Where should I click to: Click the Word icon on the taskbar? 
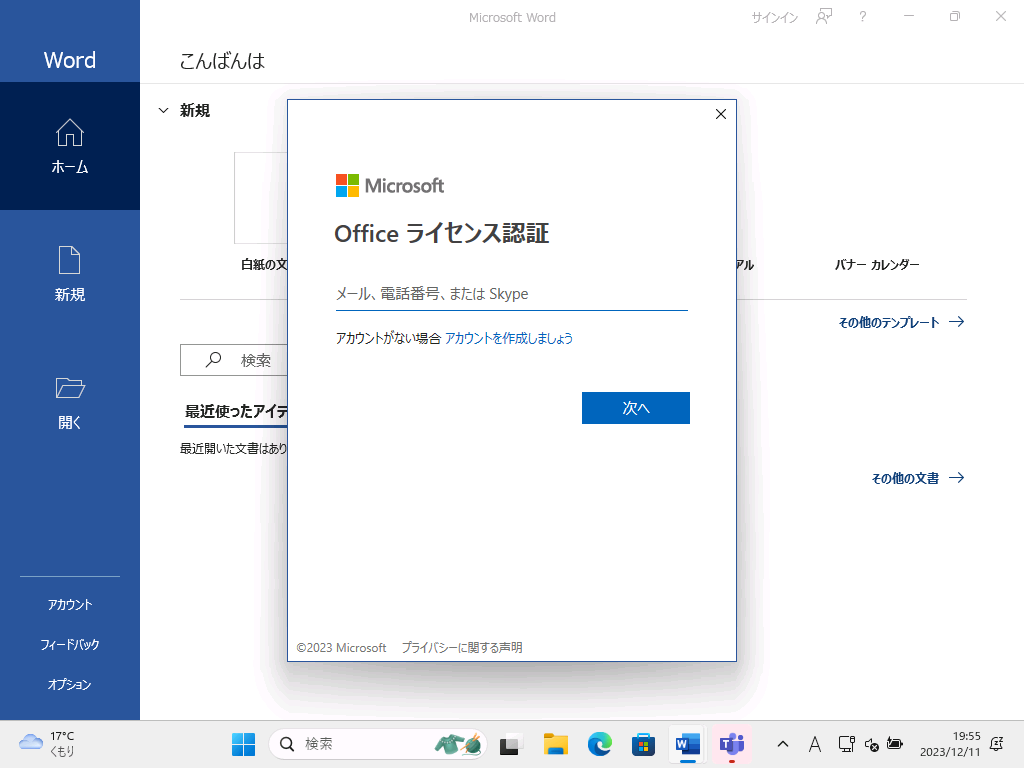click(688, 744)
